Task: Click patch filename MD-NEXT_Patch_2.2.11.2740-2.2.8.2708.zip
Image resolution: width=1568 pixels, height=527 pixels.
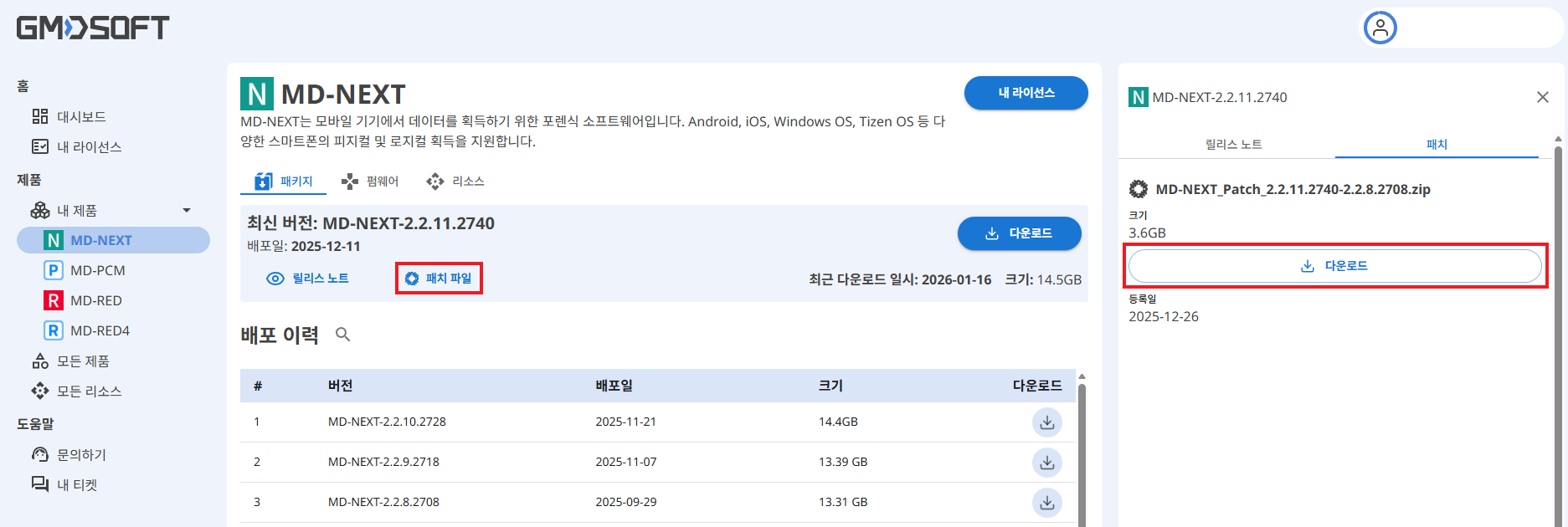Action: 1293,189
